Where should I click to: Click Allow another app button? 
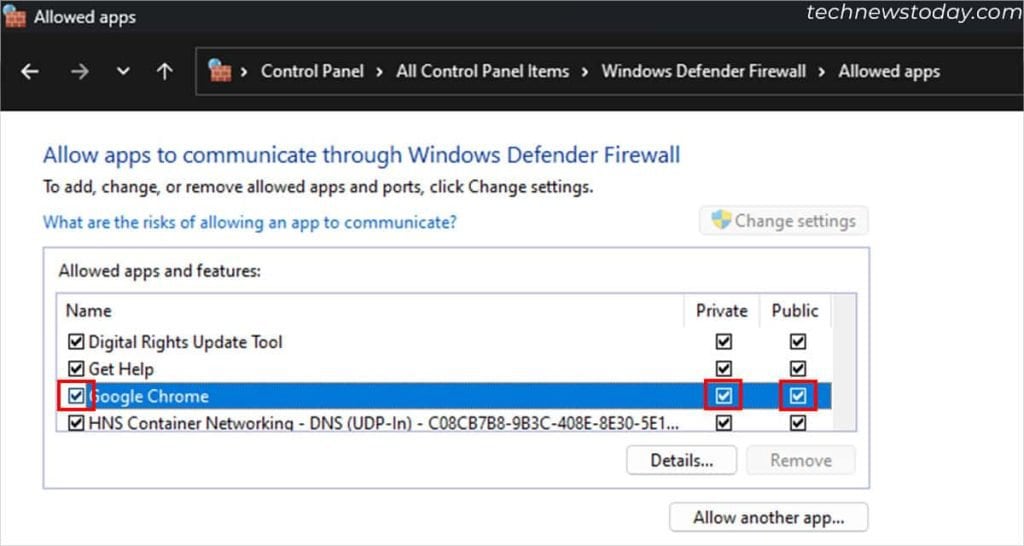coord(768,517)
